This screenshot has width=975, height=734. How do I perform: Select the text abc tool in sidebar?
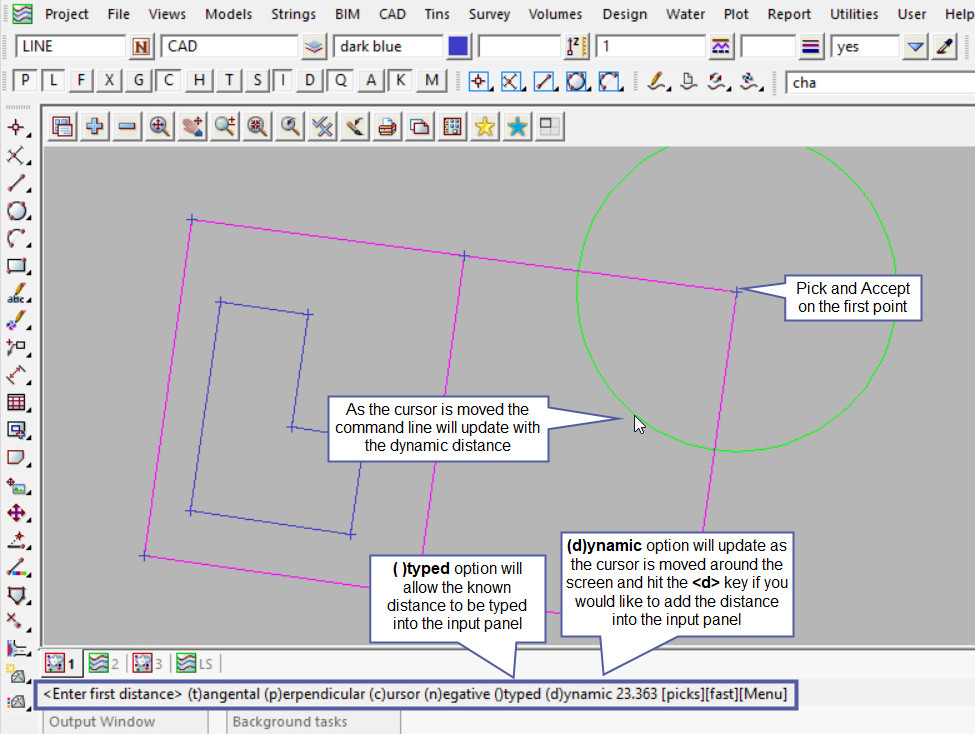tap(16, 294)
